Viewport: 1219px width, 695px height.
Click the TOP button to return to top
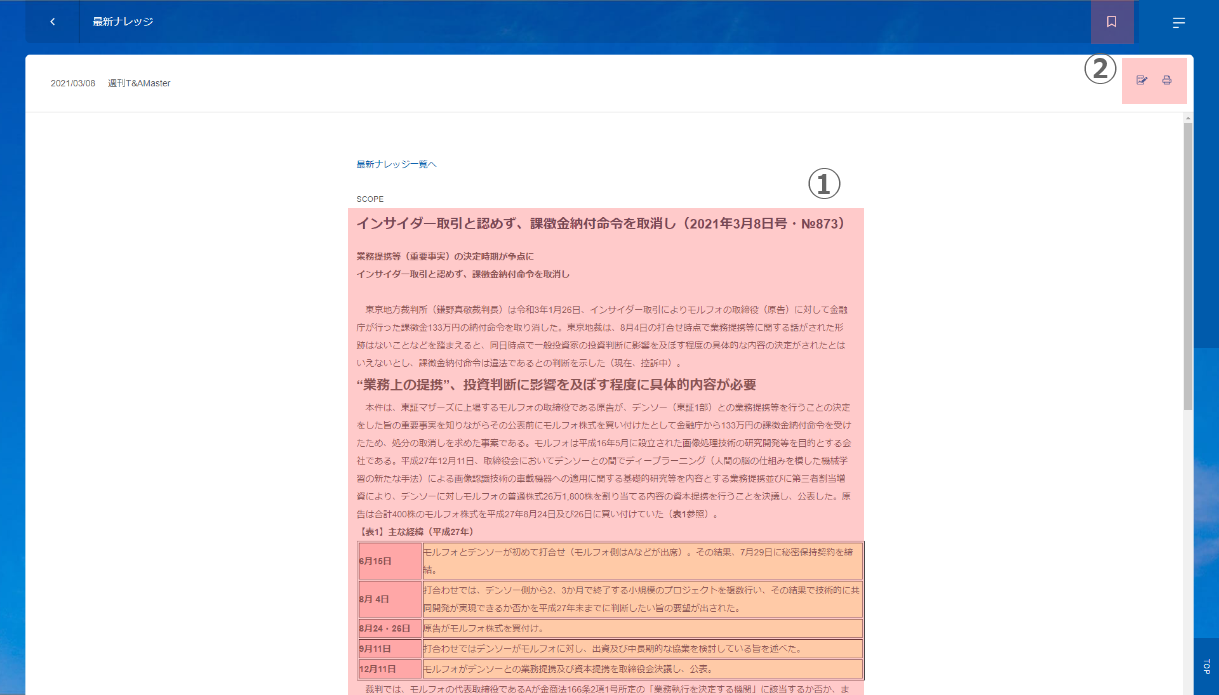tap(1206, 666)
